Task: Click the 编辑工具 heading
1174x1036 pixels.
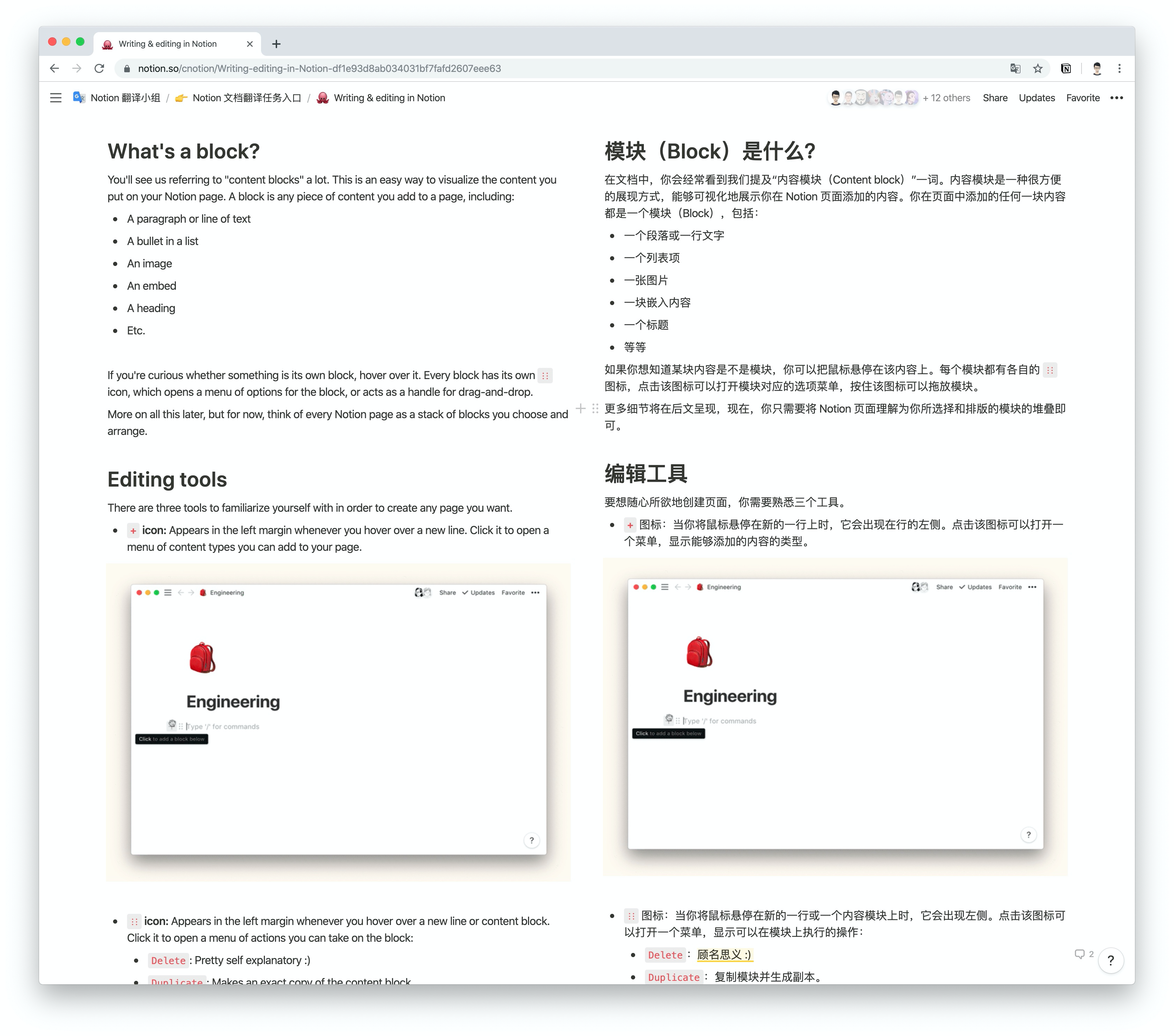Action: click(x=646, y=474)
